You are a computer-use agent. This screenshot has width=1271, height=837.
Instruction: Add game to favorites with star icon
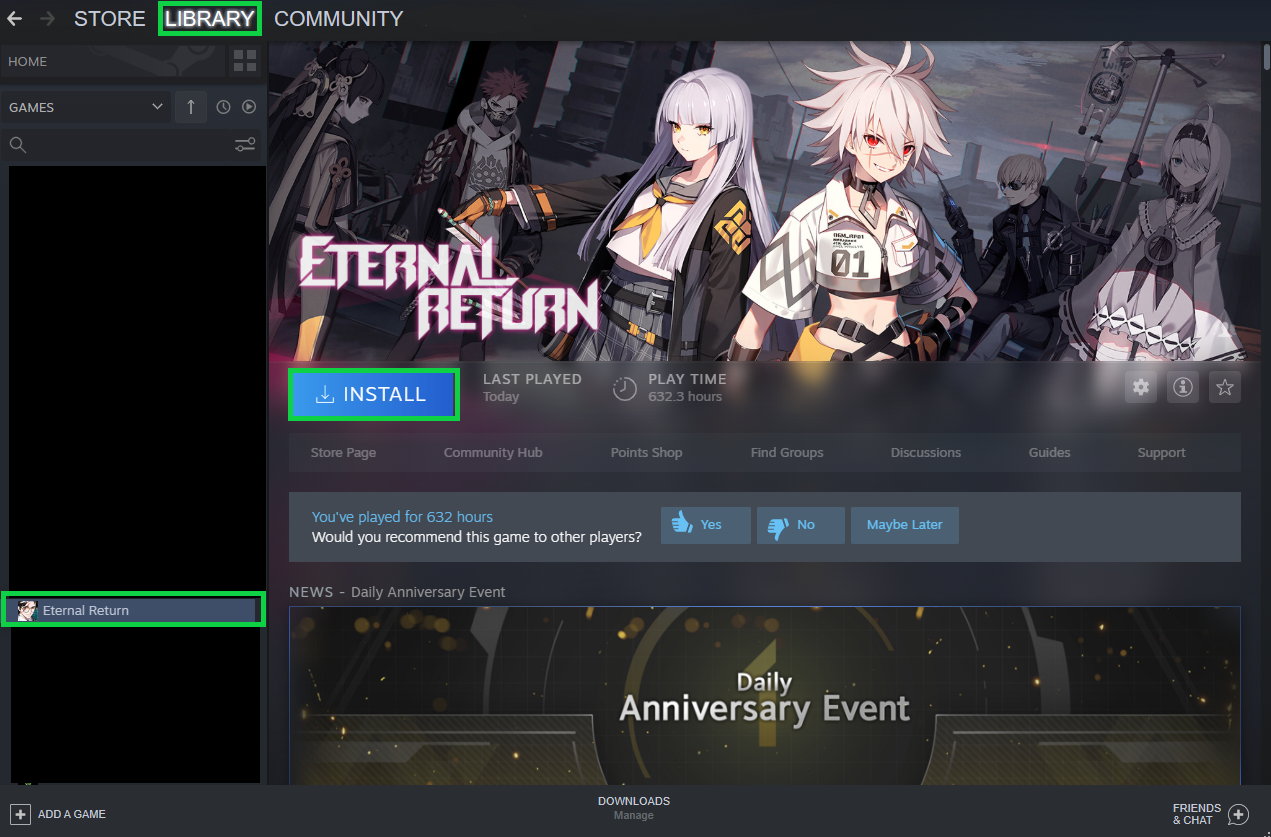click(1225, 388)
